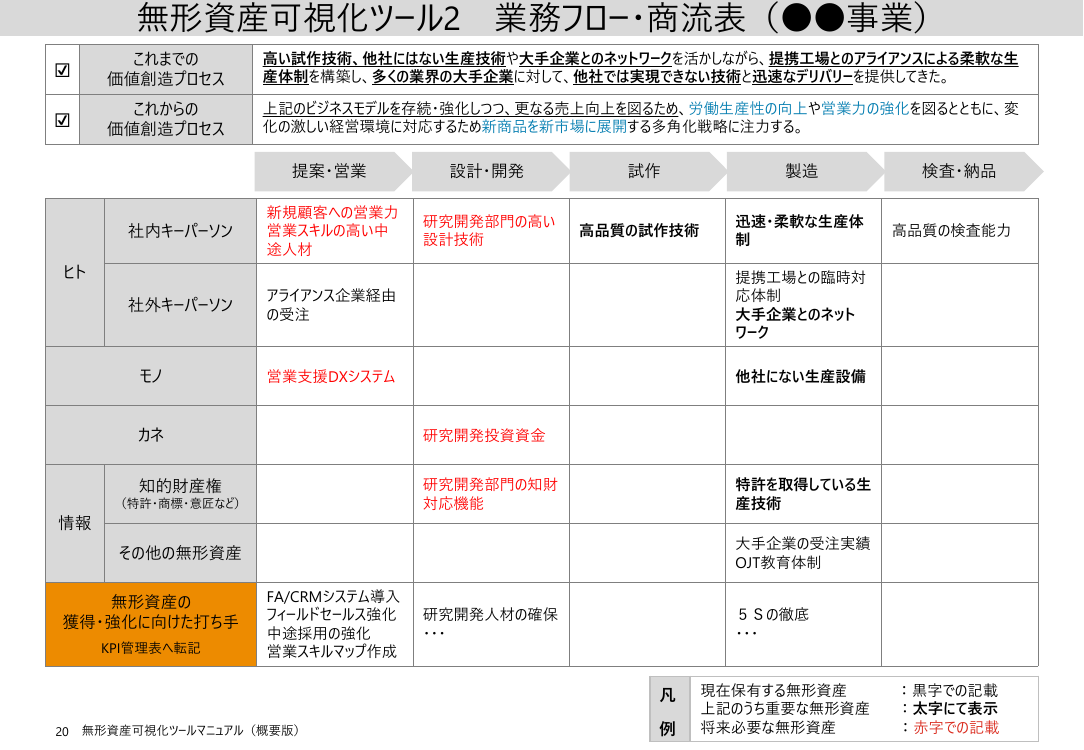Click the blue text 営業力の強化

click(x=865, y=109)
